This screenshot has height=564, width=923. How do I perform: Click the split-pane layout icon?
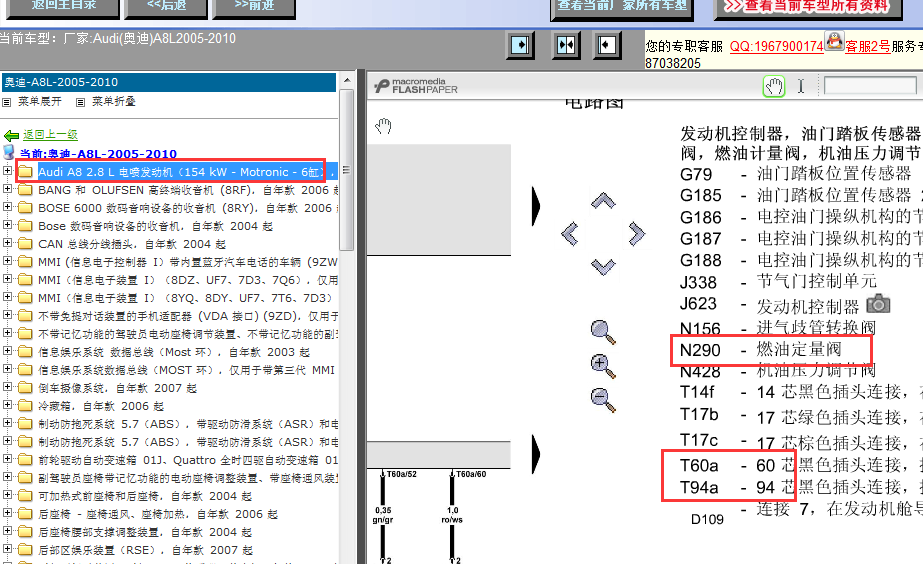[x=566, y=45]
